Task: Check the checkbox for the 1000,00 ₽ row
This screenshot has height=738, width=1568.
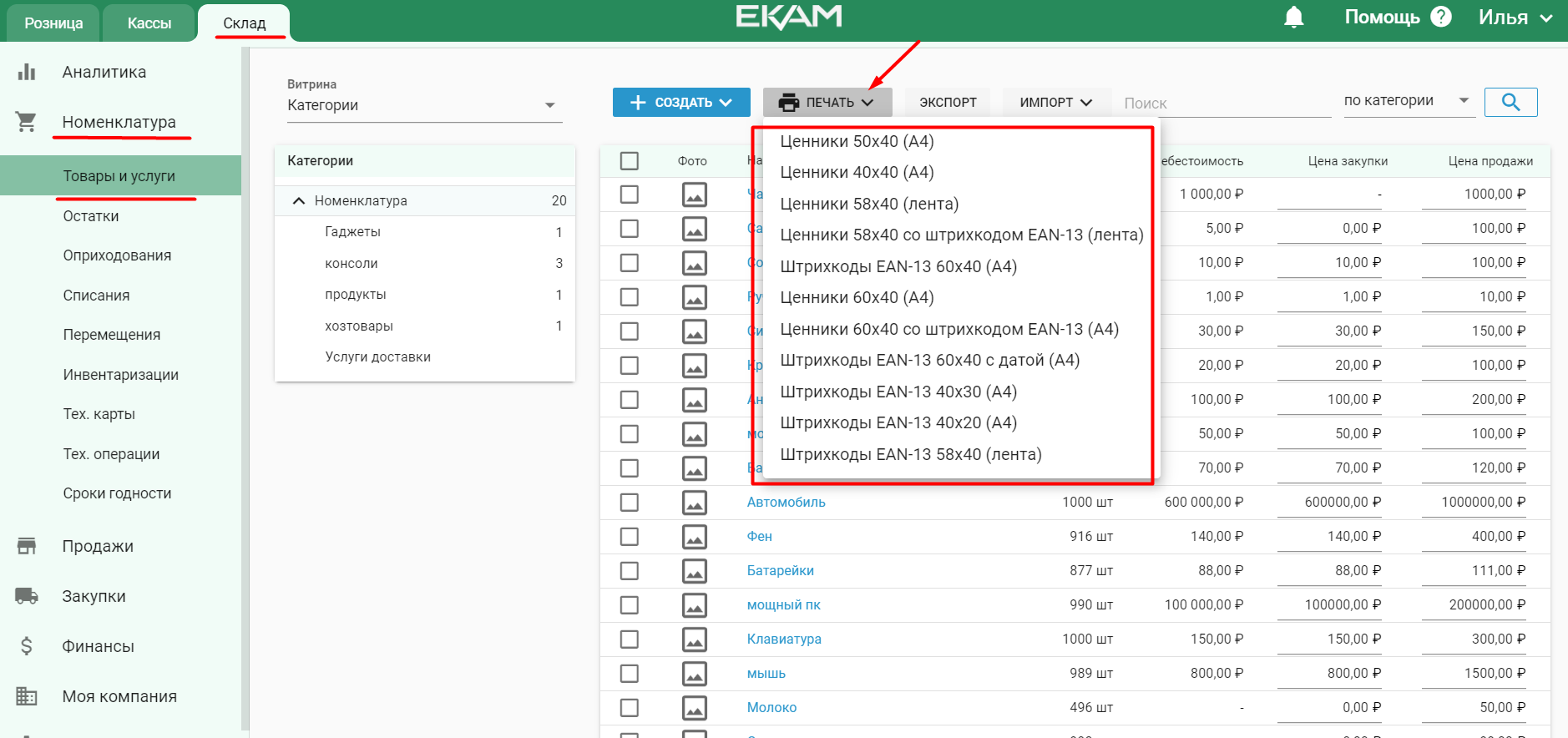Action: pyautogui.click(x=630, y=195)
